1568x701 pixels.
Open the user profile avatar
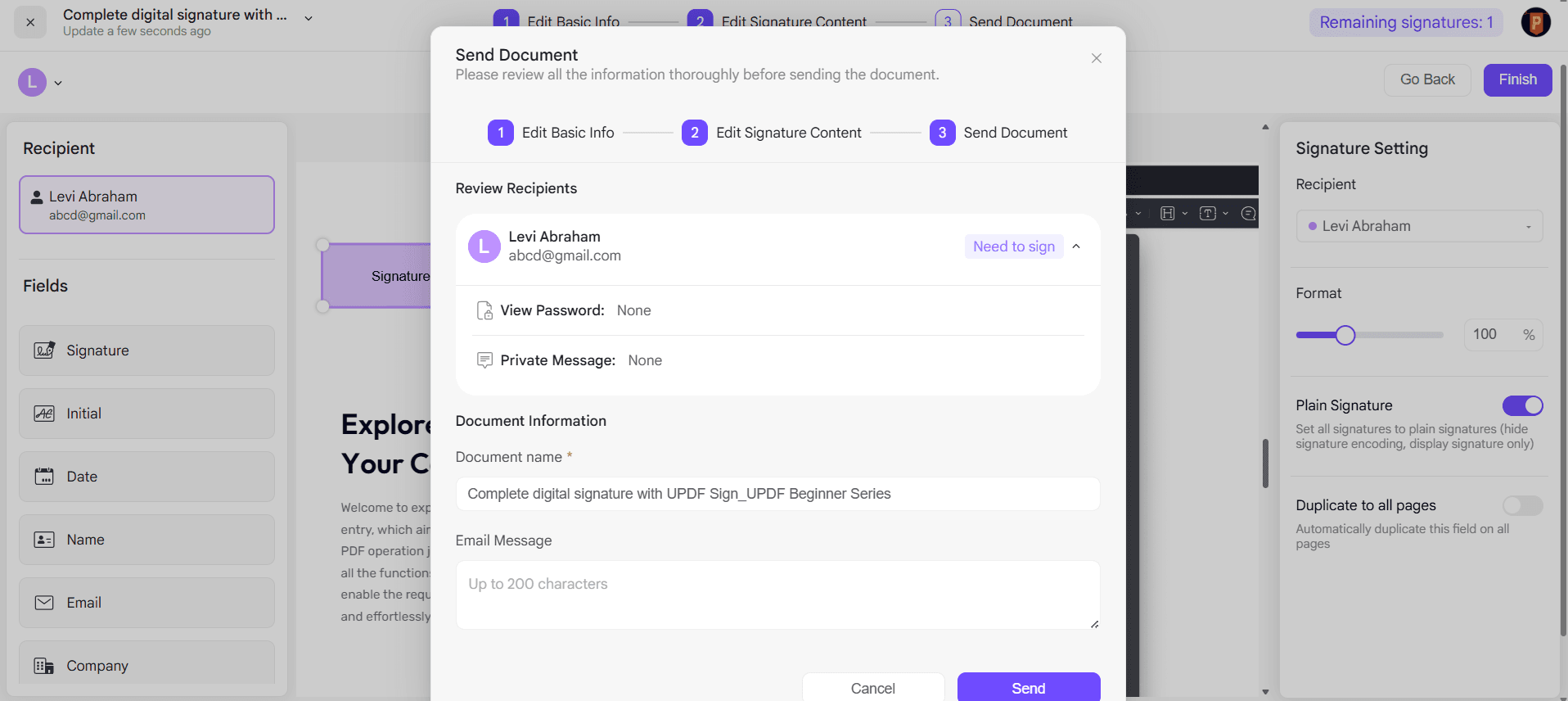1535,22
